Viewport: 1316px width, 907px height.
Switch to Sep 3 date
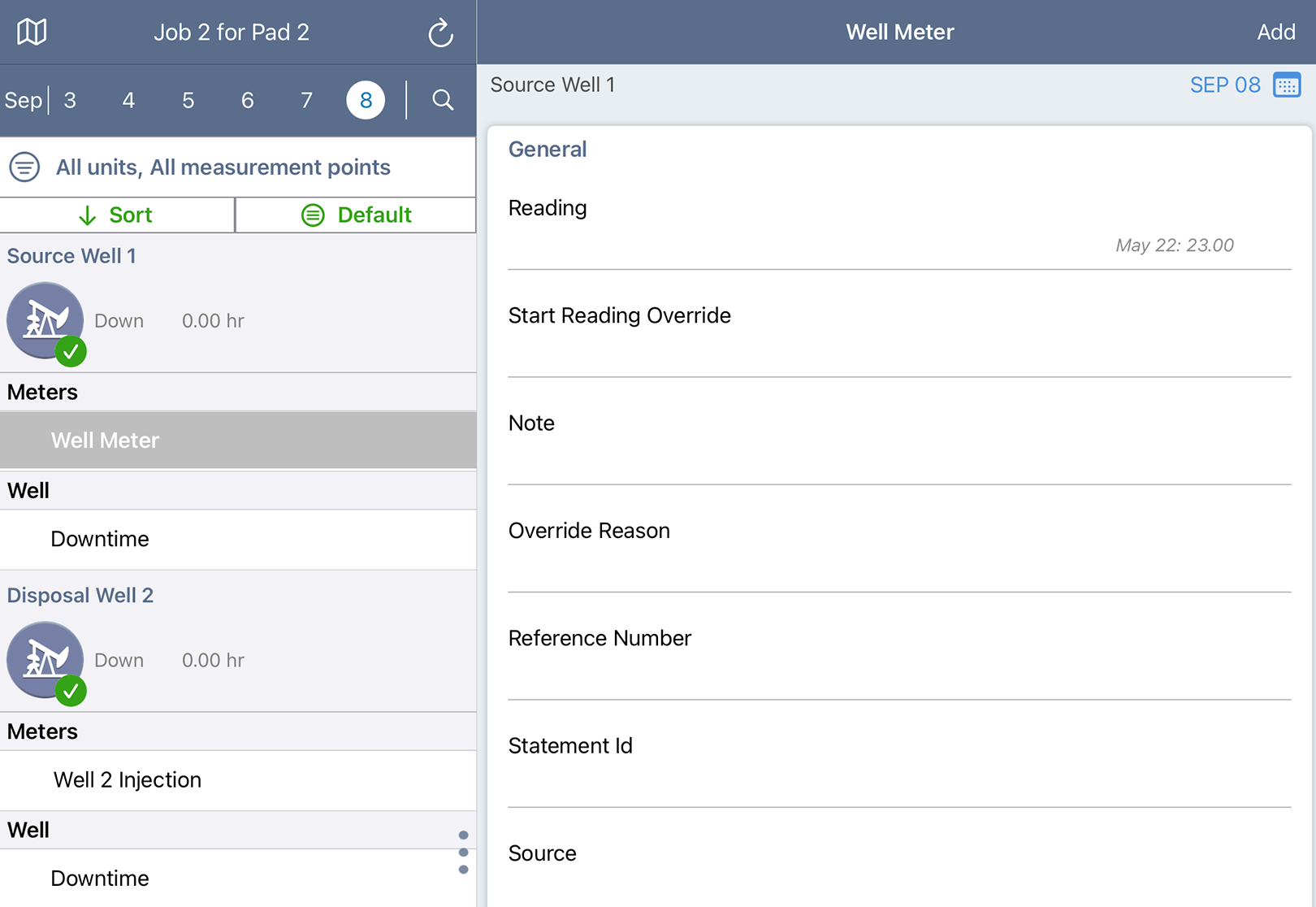(x=70, y=101)
